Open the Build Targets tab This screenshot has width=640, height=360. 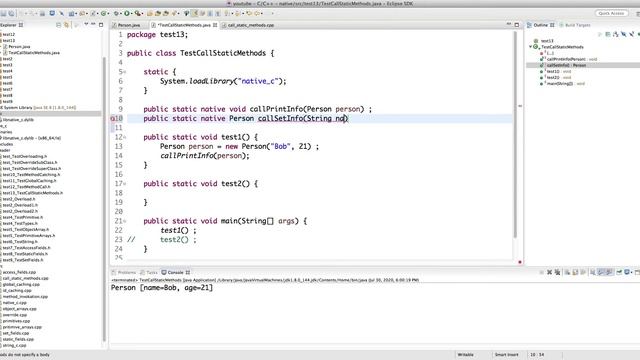coord(575,25)
